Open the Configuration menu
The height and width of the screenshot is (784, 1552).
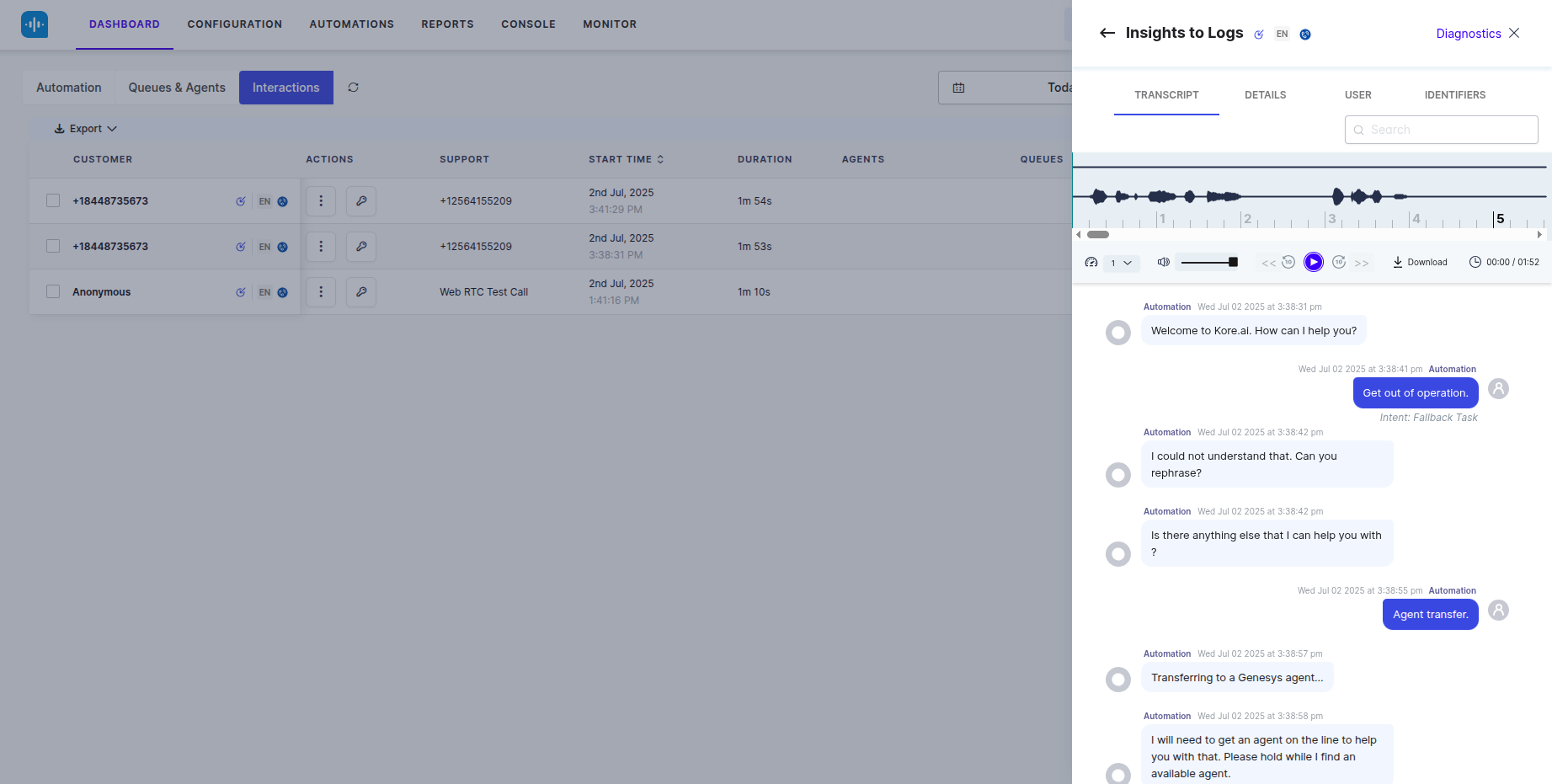(235, 24)
